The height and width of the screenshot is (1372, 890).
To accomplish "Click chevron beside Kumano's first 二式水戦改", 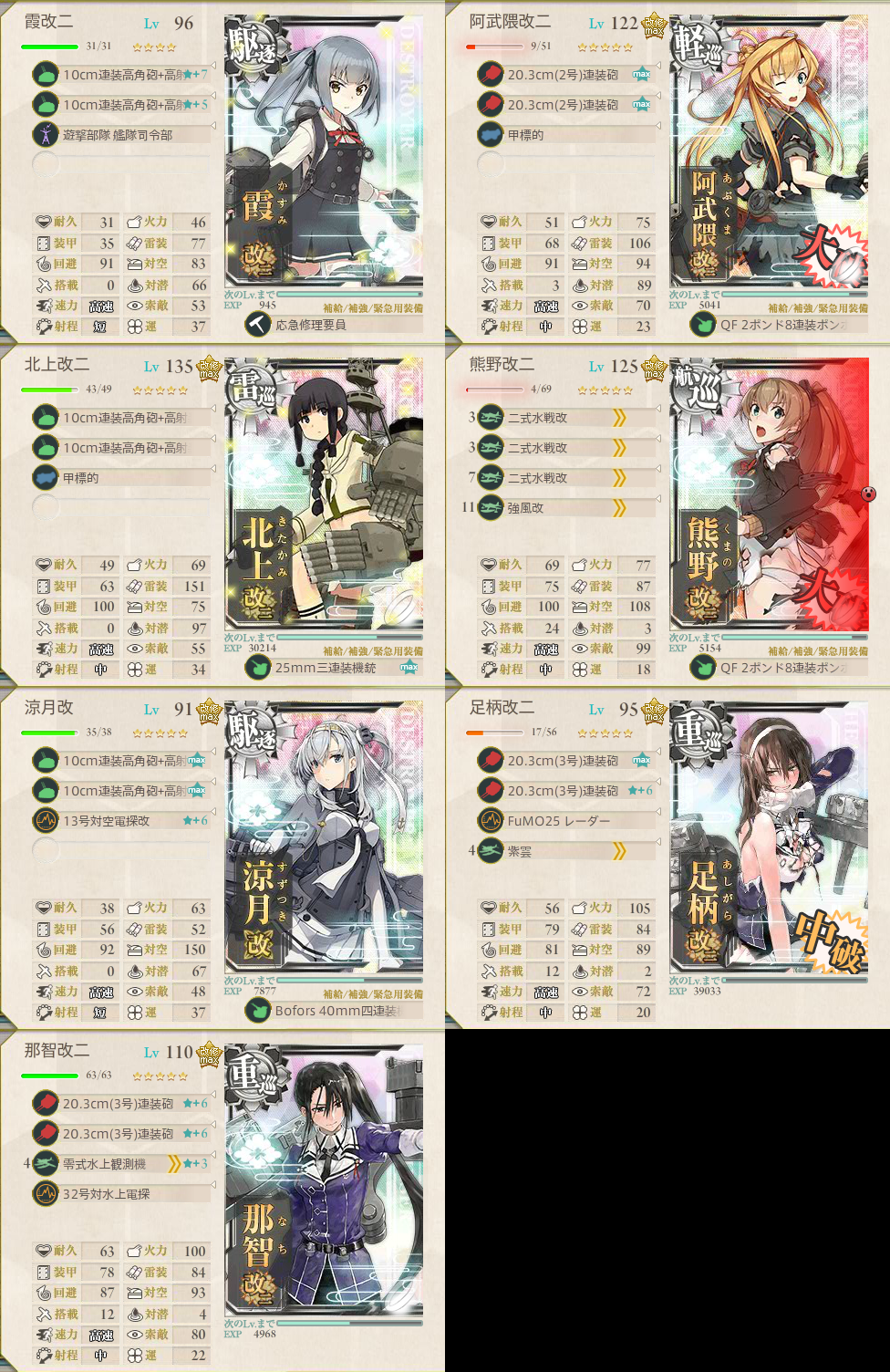I will (x=620, y=418).
